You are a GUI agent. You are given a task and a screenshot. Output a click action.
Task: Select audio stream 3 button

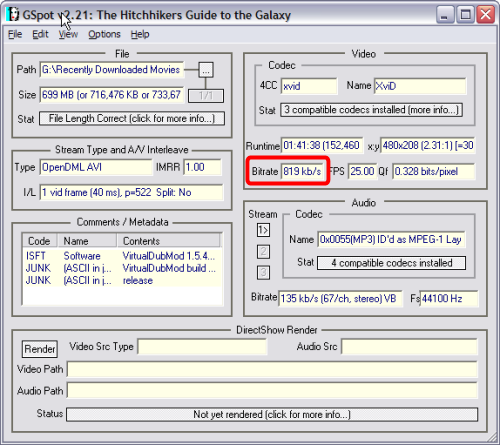coord(263,273)
